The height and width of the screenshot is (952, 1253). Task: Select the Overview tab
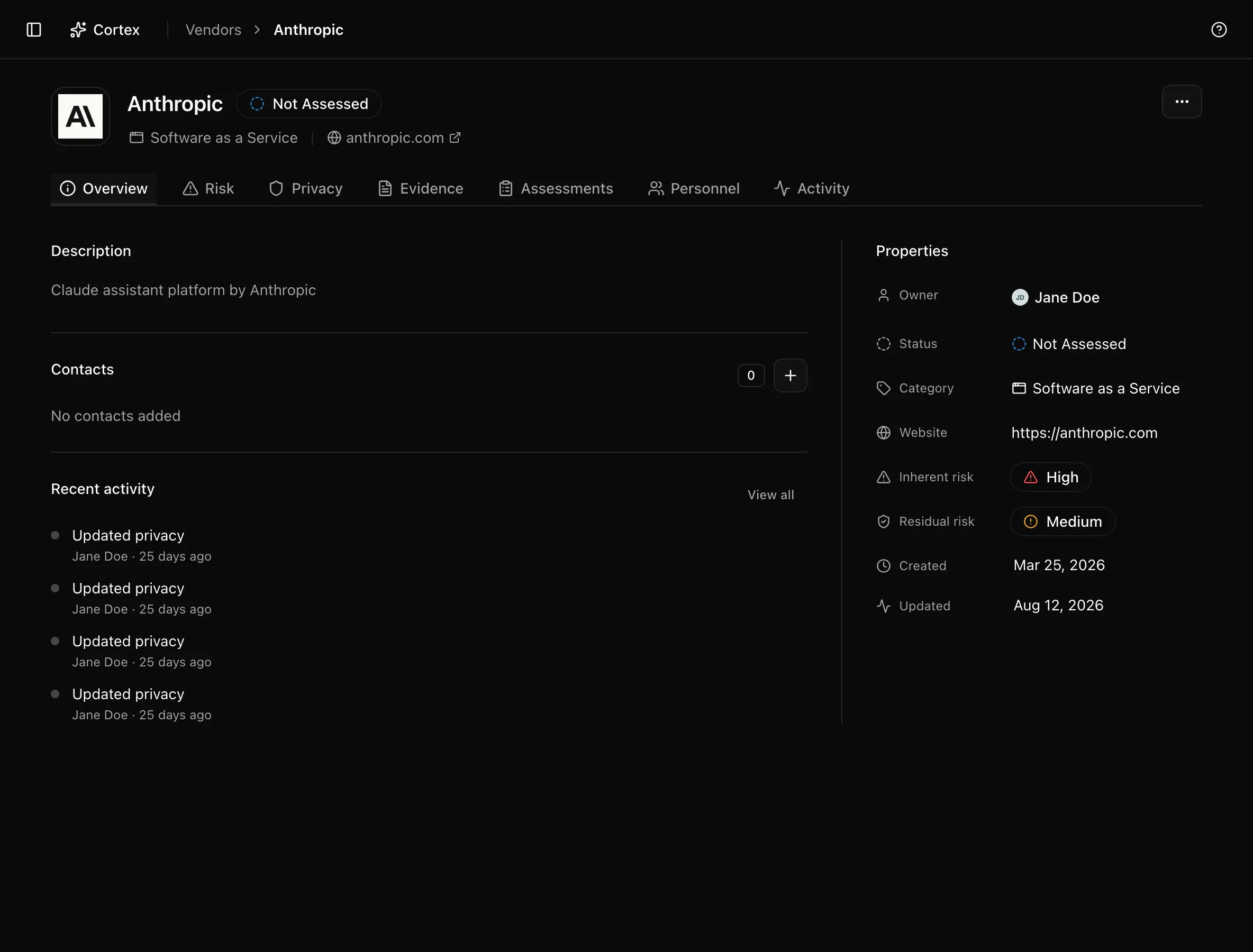coord(104,189)
